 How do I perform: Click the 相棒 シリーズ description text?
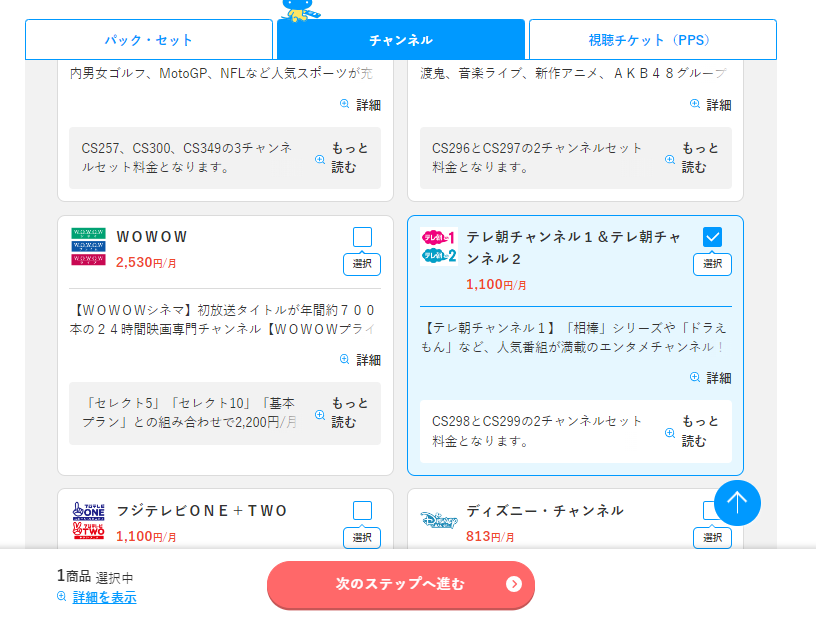(x=573, y=337)
